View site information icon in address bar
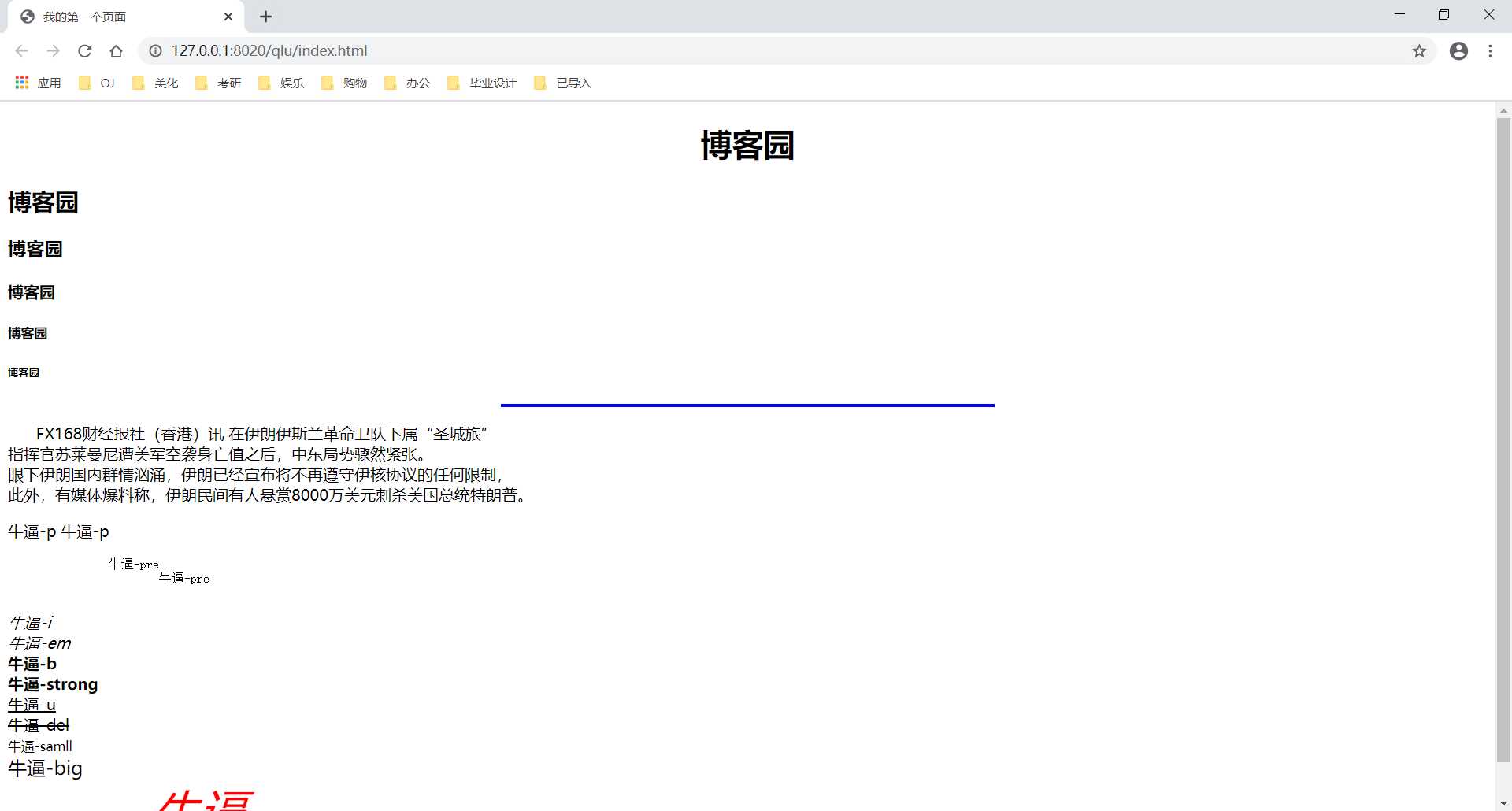1512x811 pixels. click(156, 51)
